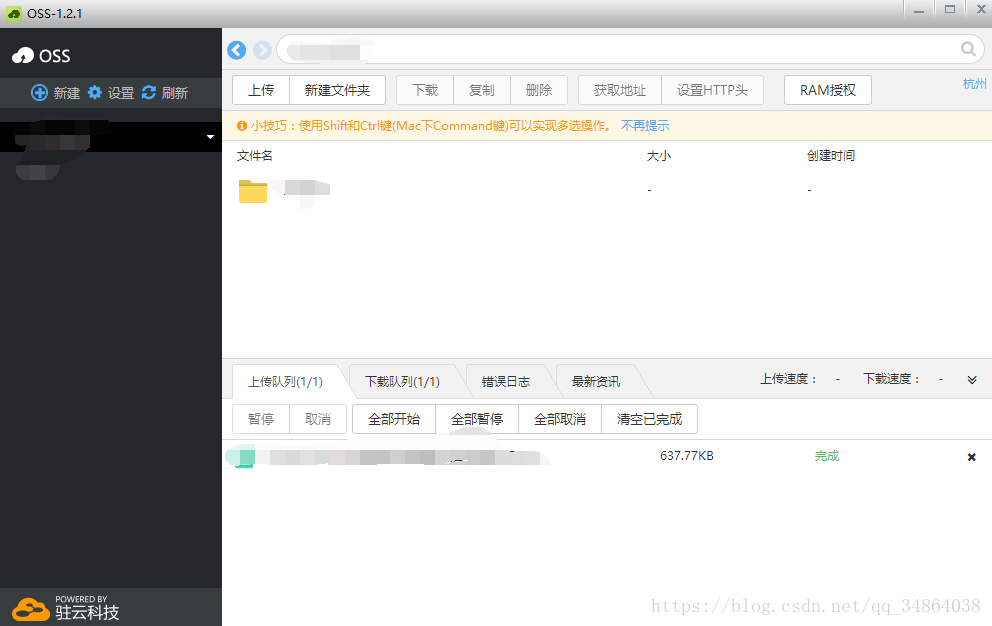The image size is (992, 626).
Task: Click the forward navigation arrow icon
Action: (x=262, y=50)
